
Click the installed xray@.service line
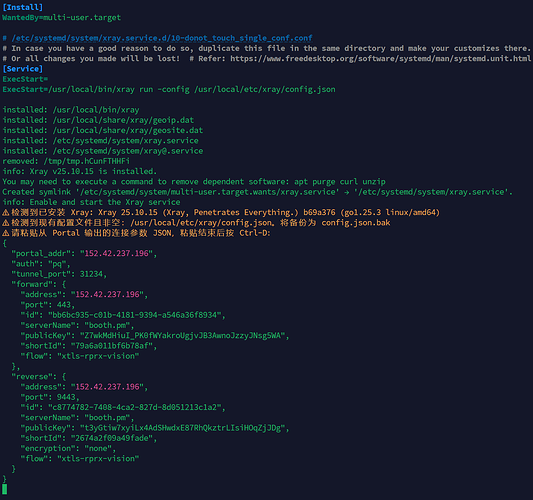point(103,151)
